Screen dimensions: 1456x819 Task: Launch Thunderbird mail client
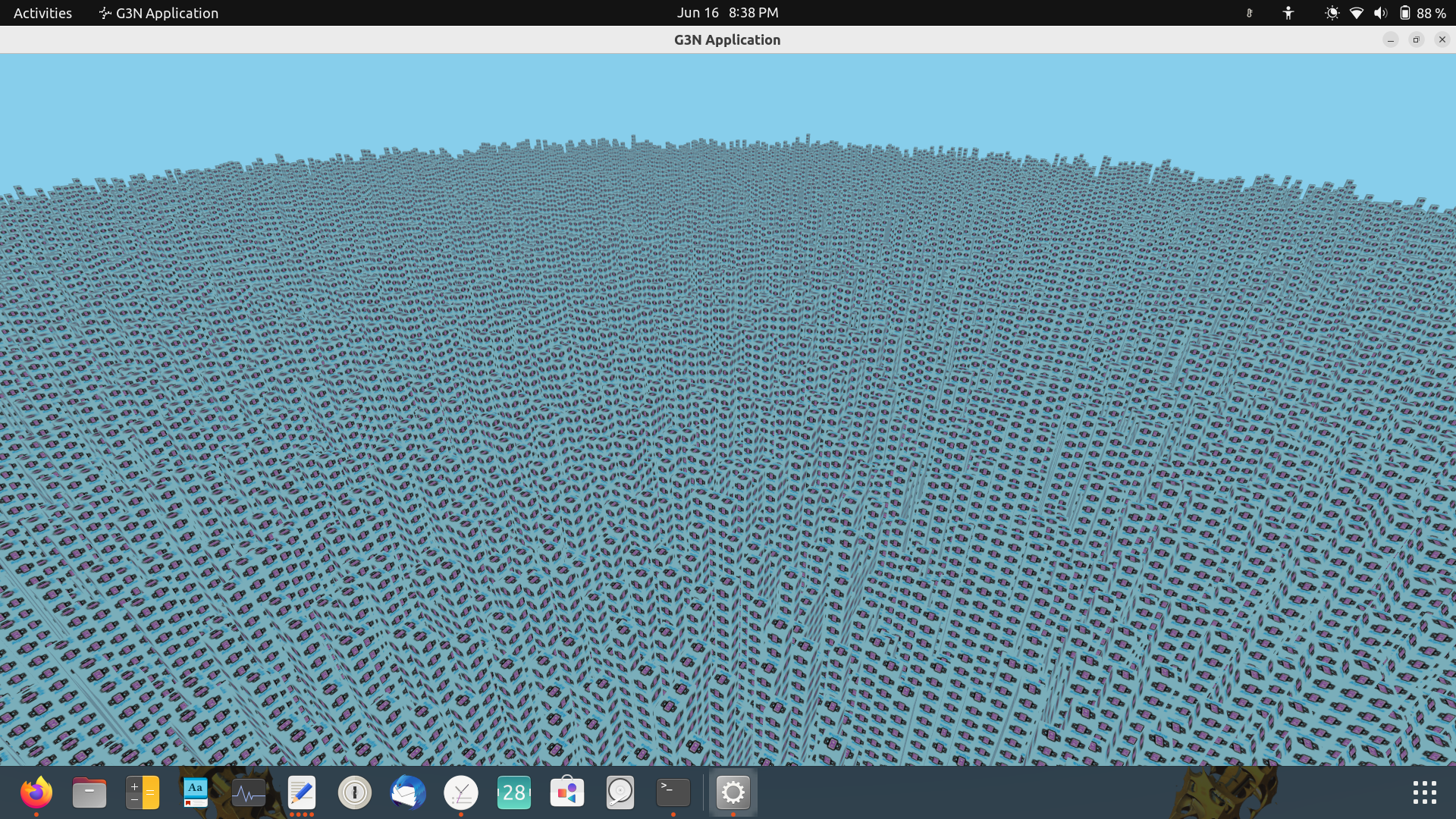(408, 793)
